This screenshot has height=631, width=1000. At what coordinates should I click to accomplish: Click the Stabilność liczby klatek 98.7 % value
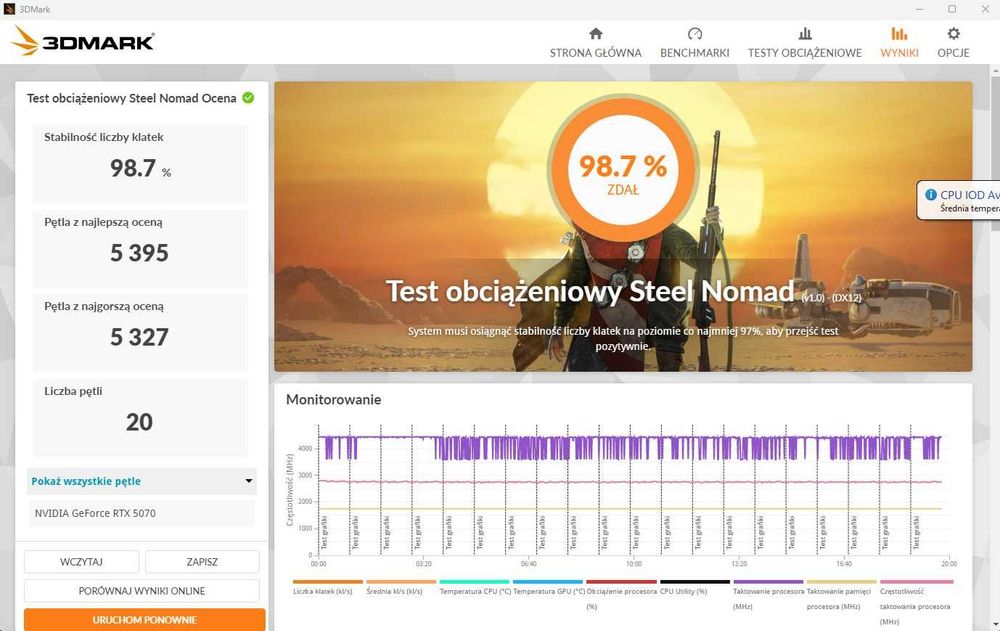coord(140,168)
